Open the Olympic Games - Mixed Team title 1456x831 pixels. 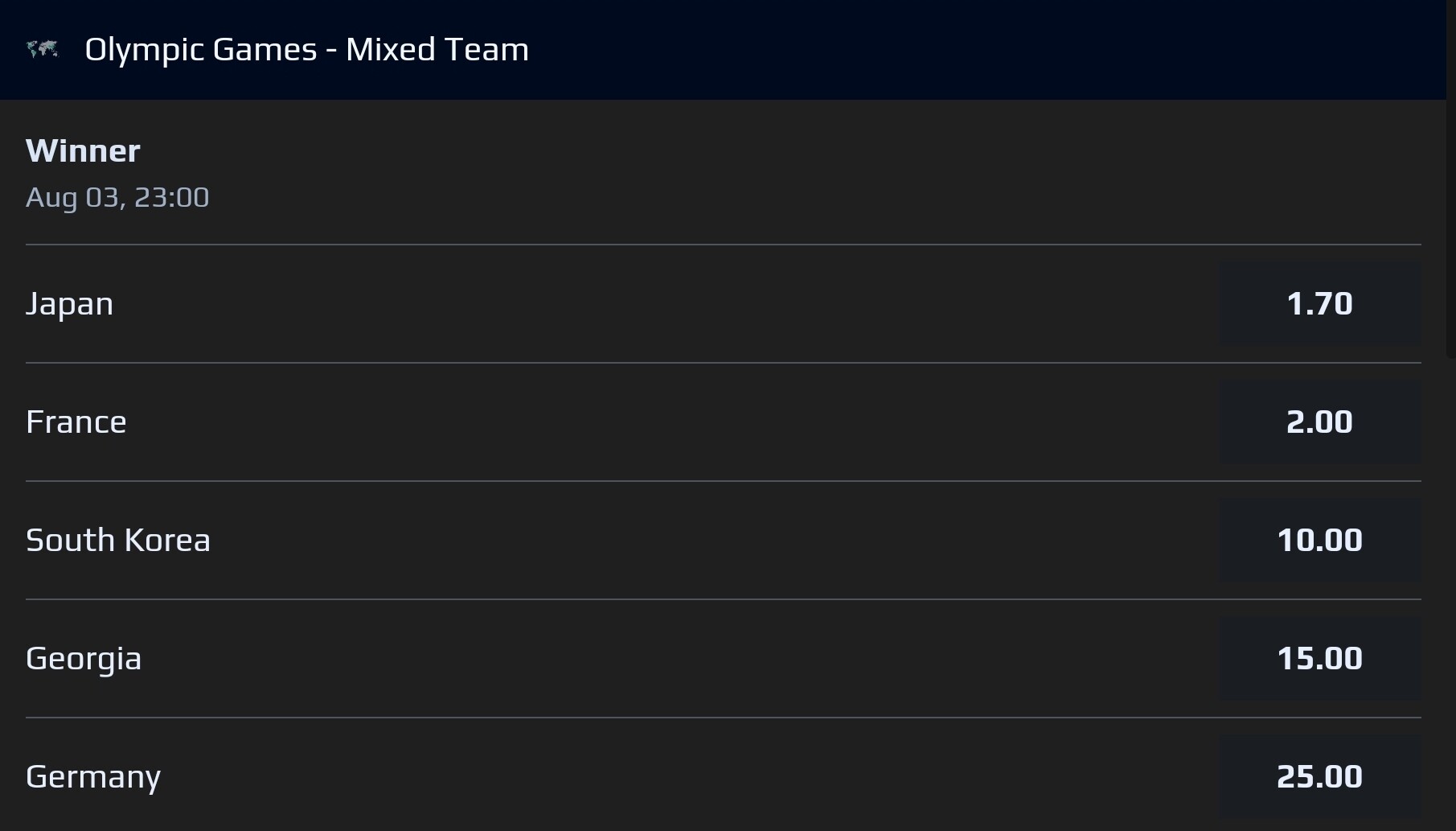[306, 50]
